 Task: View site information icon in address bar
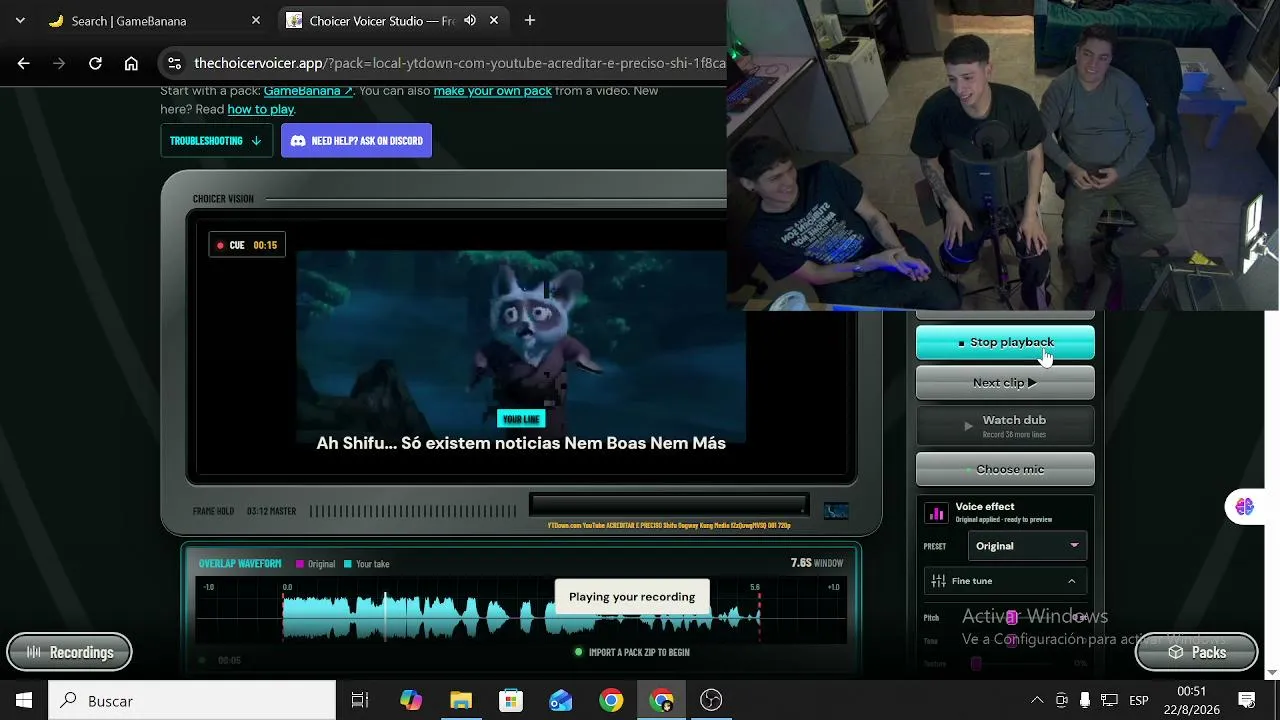[174, 63]
